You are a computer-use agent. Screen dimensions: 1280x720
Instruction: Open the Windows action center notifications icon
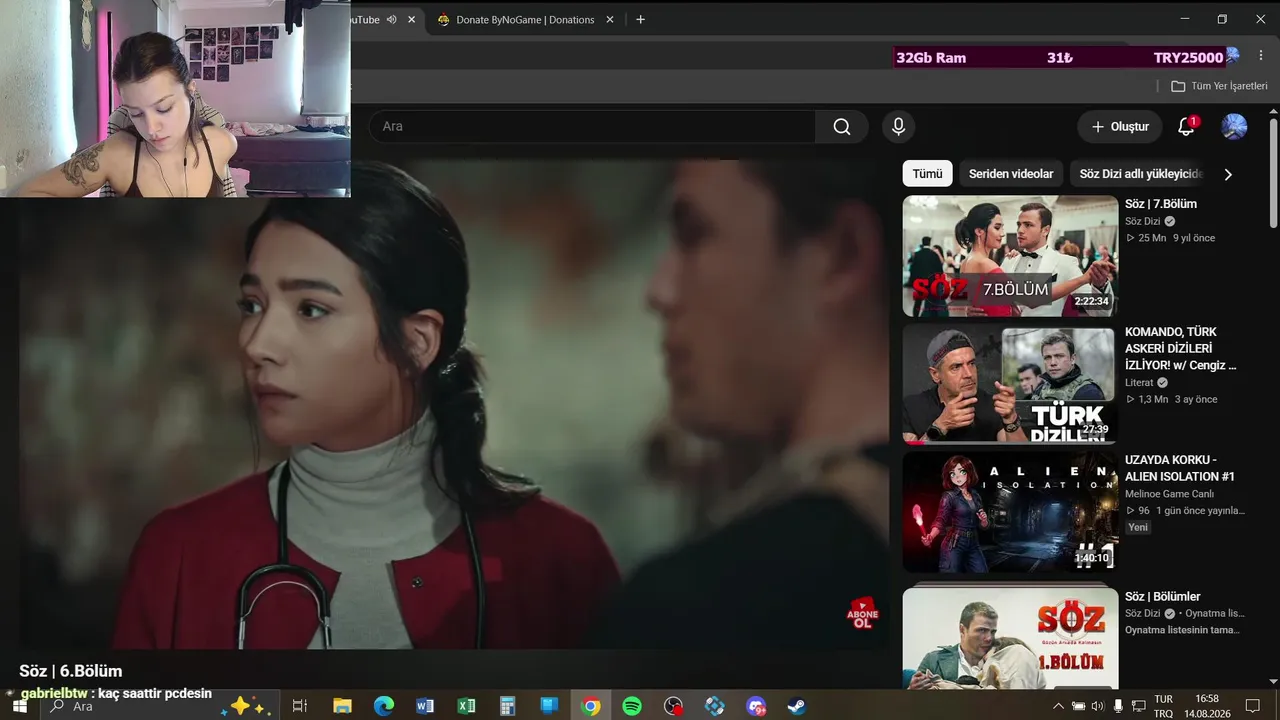(1252, 706)
